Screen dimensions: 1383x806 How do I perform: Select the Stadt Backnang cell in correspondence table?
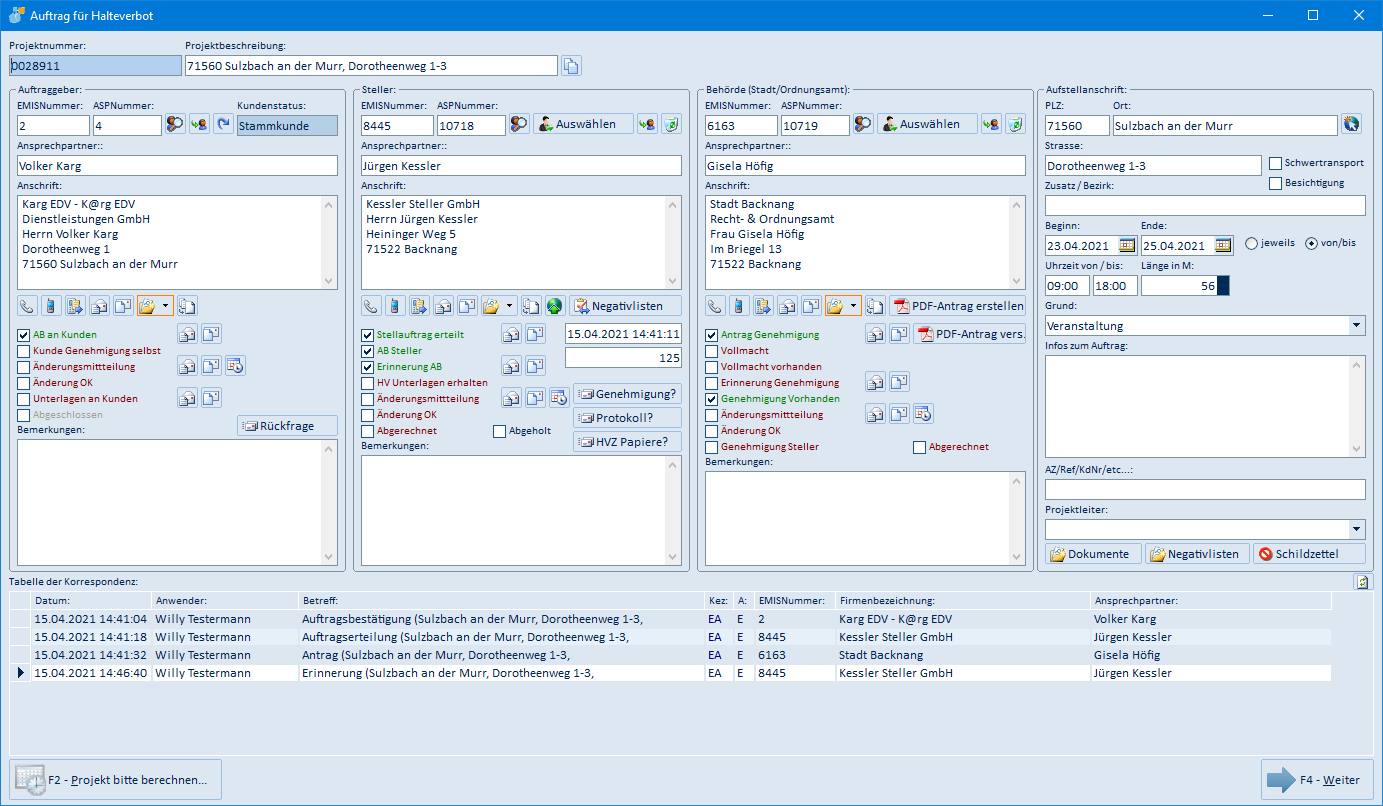tap(962, 655)
